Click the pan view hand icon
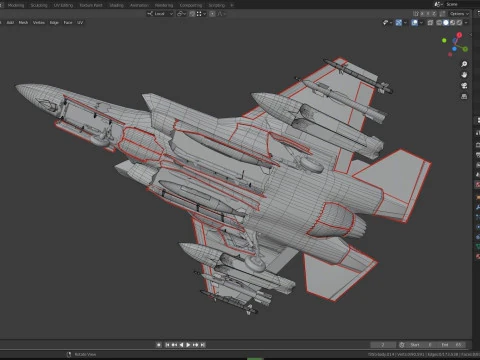480x360 pixels. point(464,75)
